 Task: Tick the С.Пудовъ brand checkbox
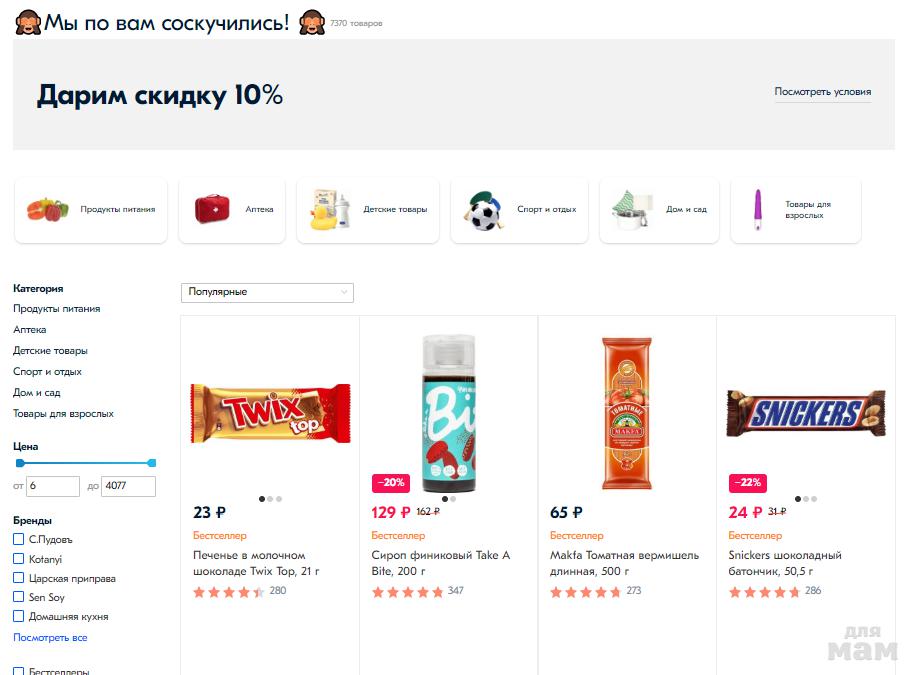click(19, 540)
